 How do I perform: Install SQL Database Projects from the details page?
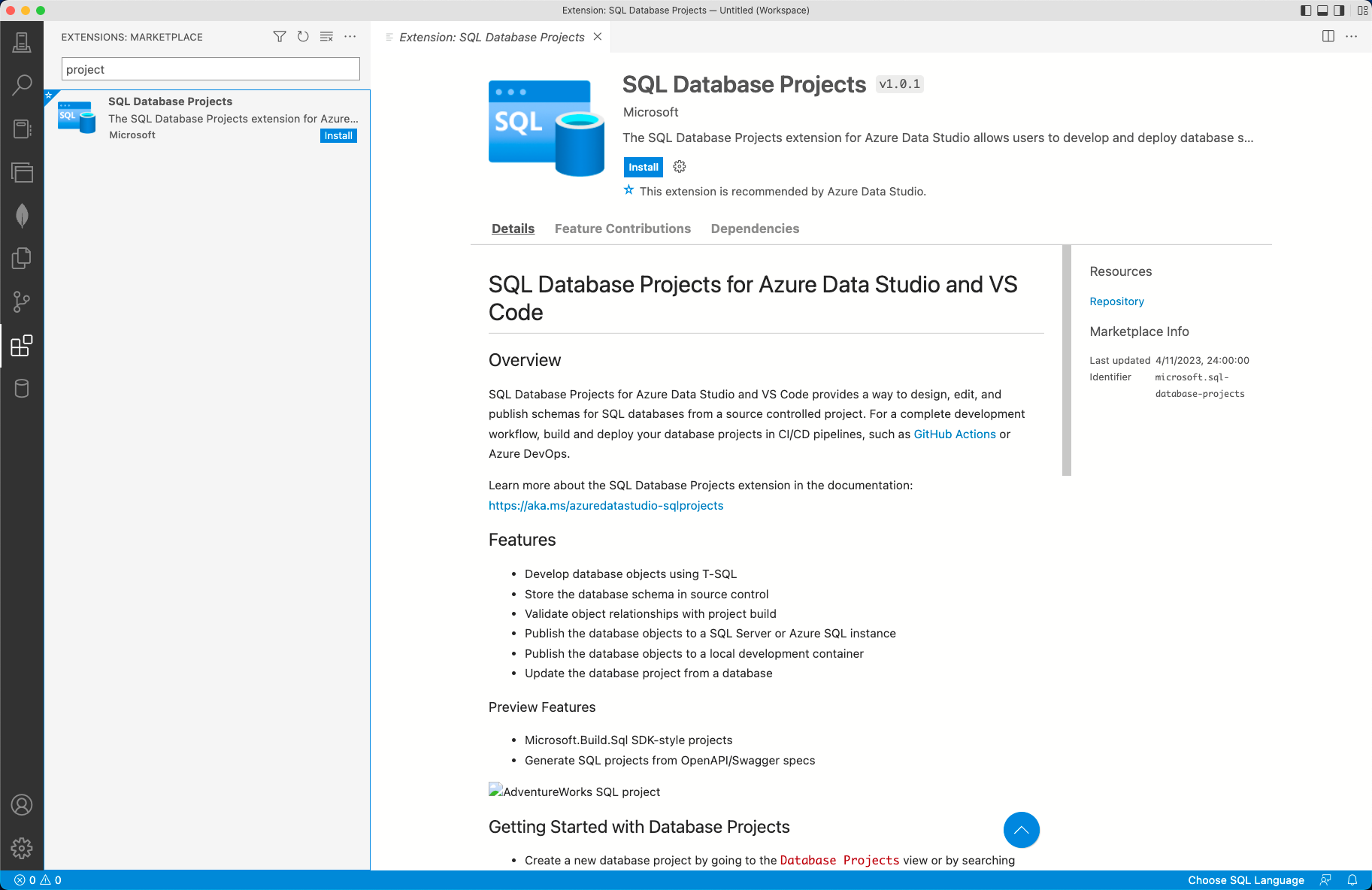tap(643, 167)
